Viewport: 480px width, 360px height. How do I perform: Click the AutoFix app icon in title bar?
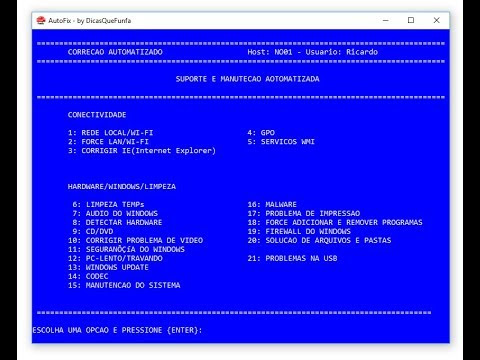[41, 20]
